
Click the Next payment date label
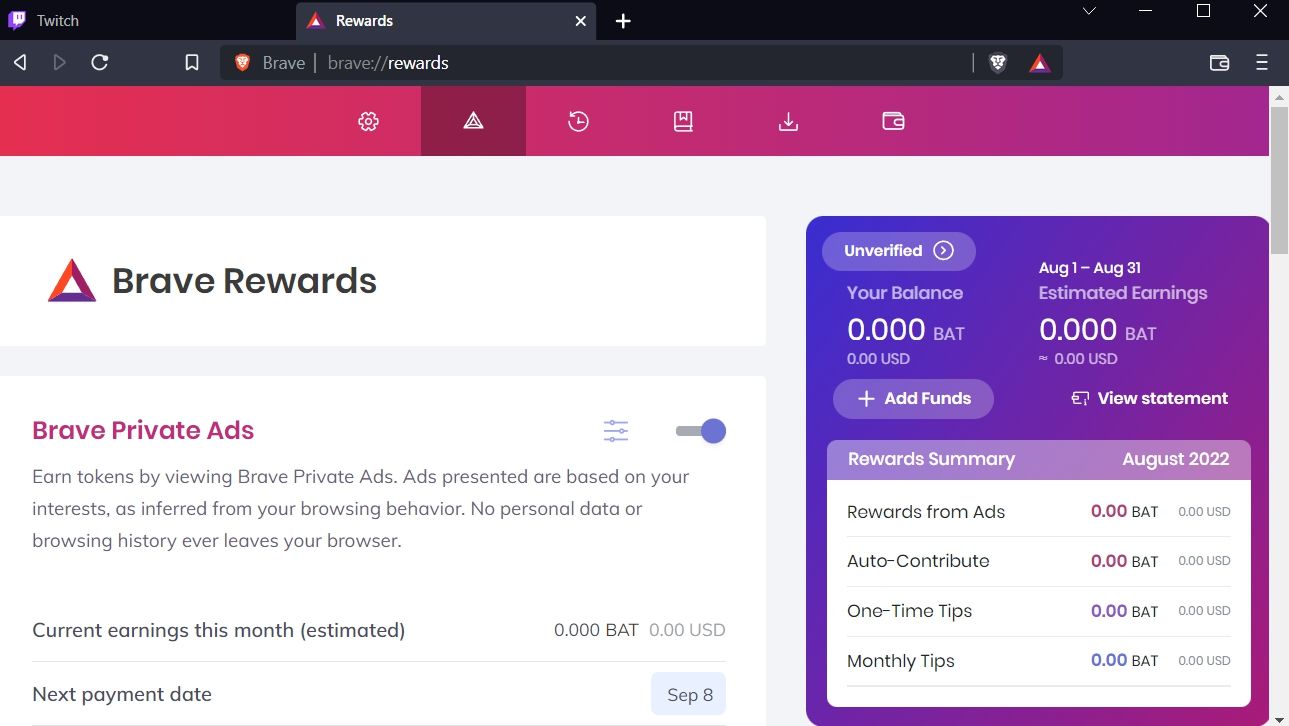tap(122, 695)
